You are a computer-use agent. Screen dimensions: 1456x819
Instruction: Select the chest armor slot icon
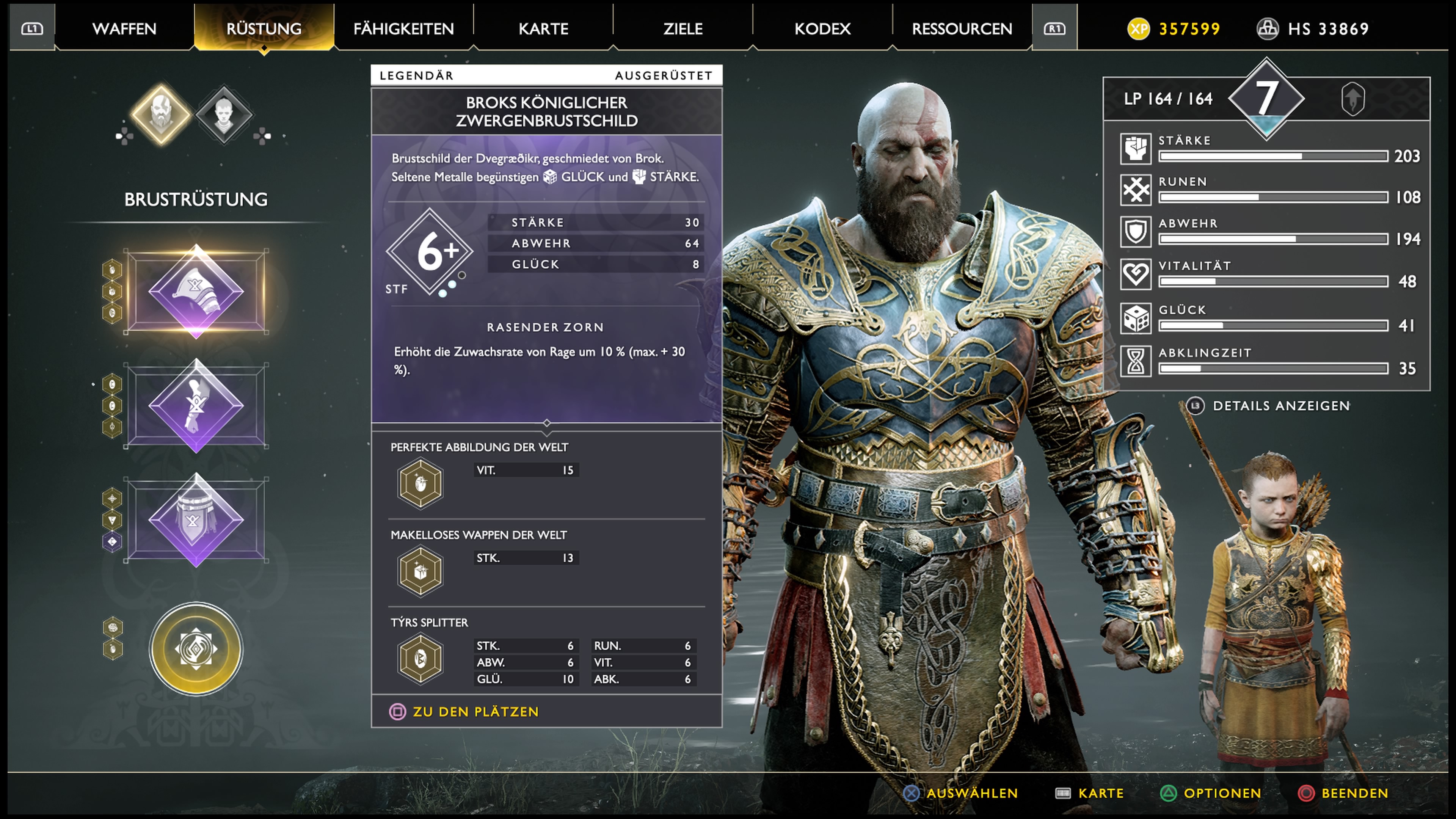[x=196, y=291]
